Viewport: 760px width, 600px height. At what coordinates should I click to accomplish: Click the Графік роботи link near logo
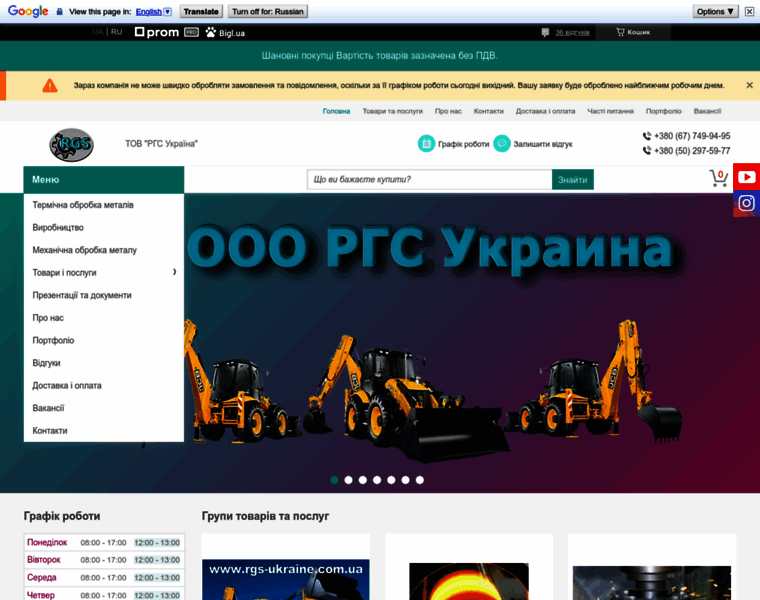[463, 144]
